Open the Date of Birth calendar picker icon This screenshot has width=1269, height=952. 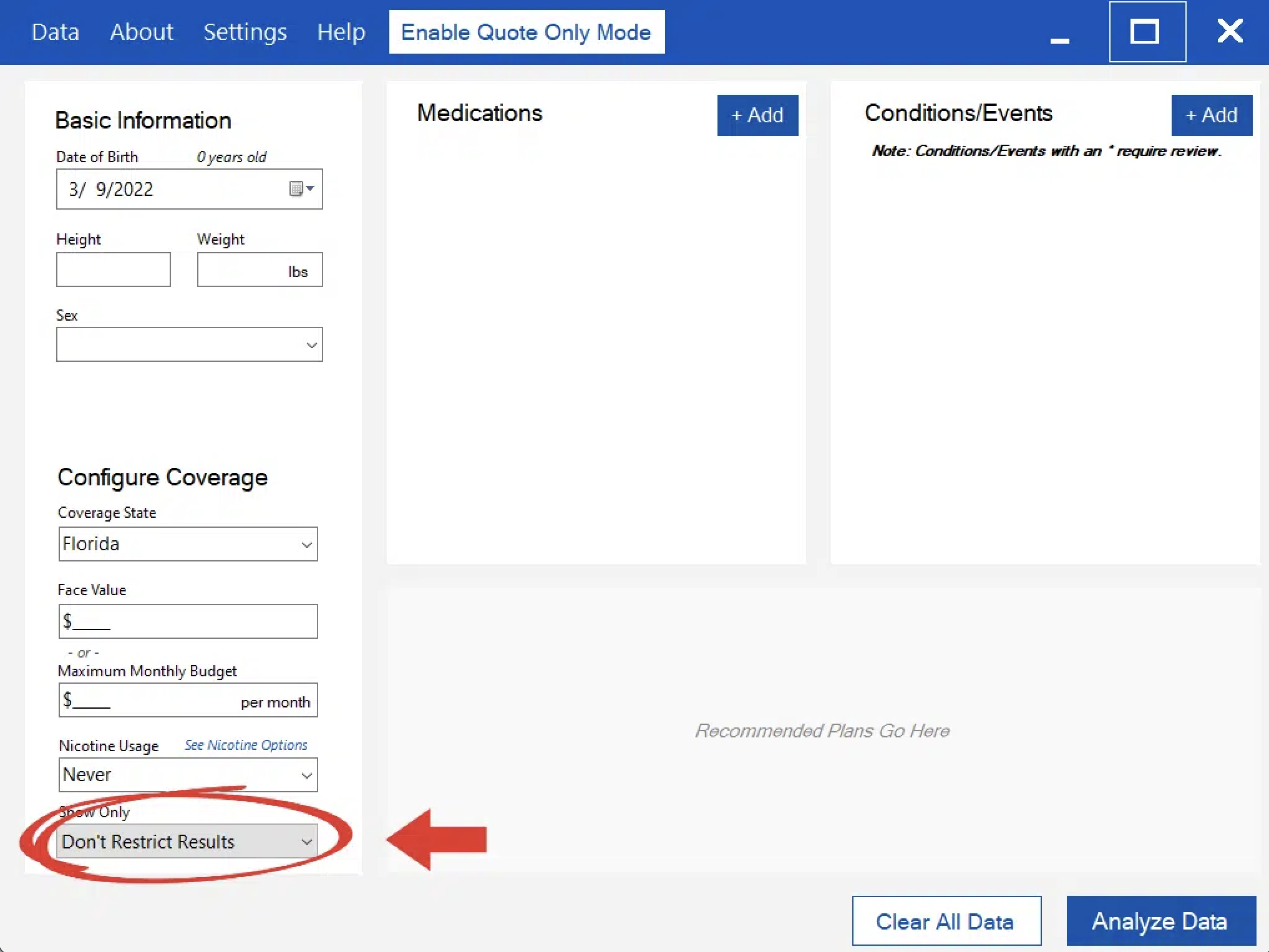point(301,188)
